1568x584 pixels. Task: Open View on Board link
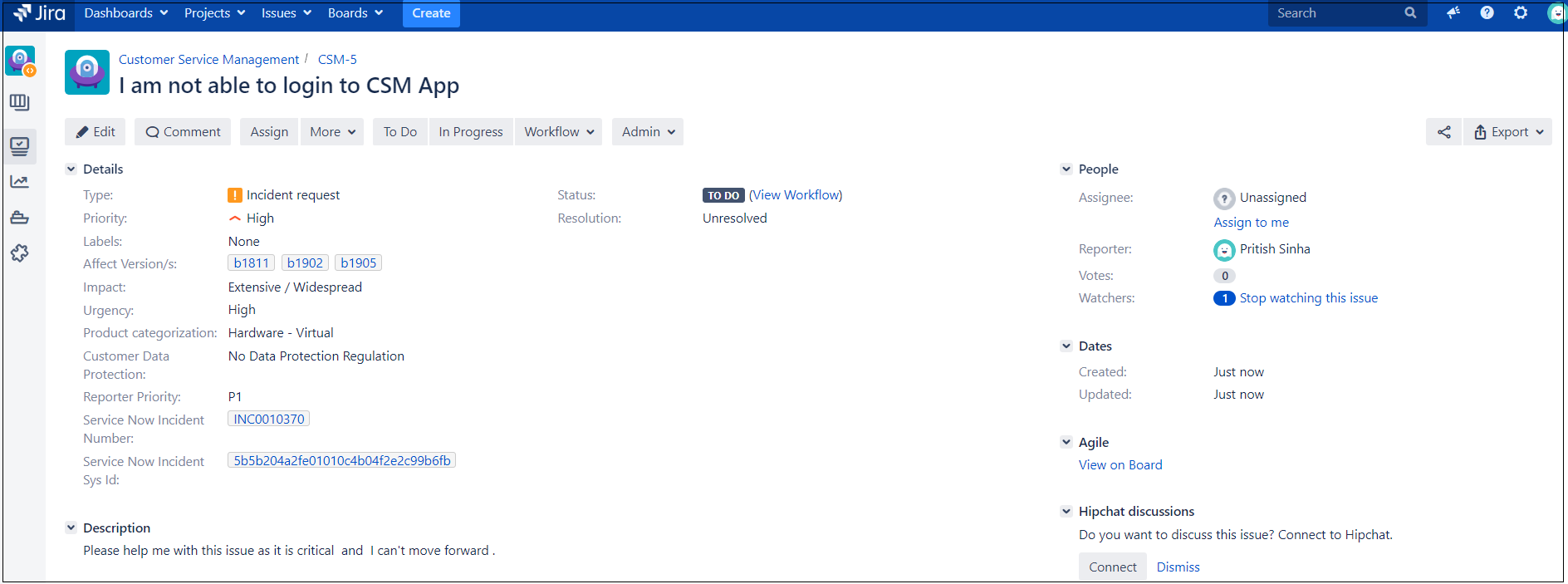pos(1120,465)
